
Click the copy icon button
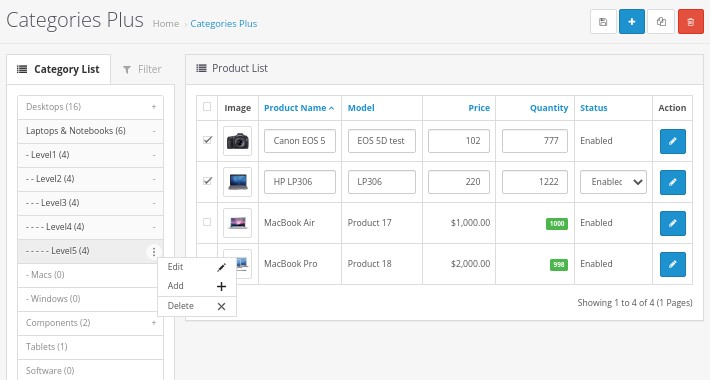tap(661, 22)
